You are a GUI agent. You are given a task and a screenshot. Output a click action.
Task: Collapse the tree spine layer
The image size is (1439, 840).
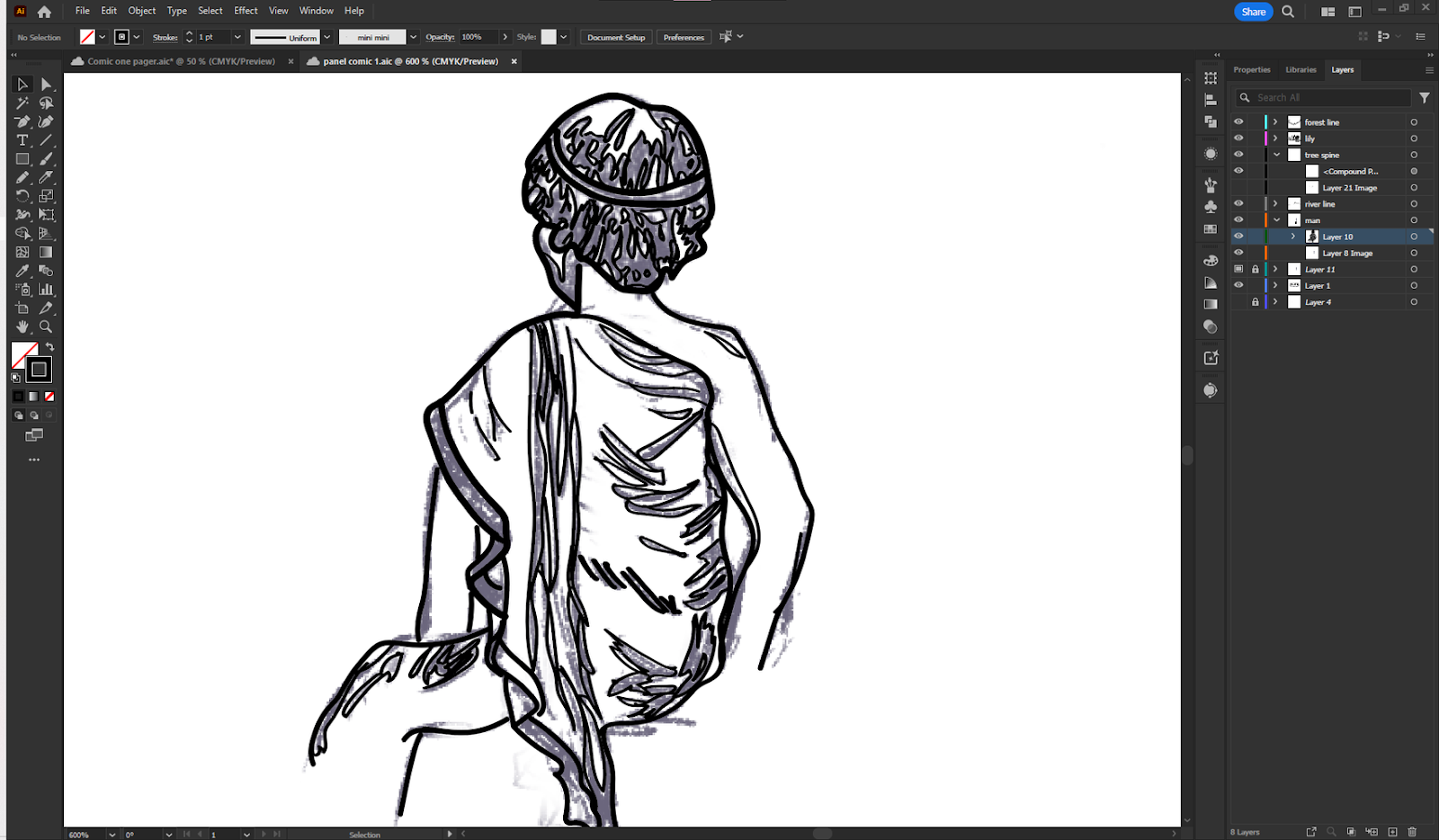coord(1276,155)
